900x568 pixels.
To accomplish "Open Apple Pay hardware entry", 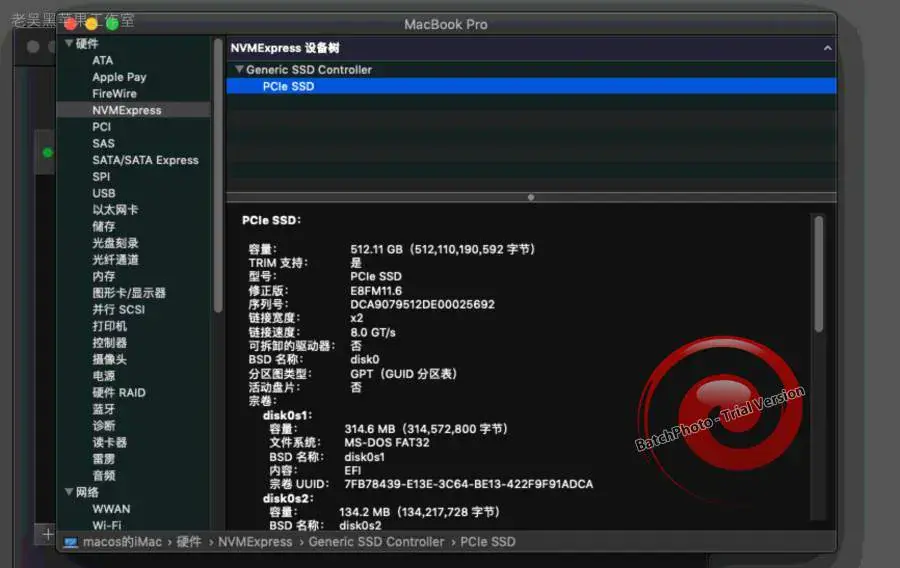I will [119, 77].
